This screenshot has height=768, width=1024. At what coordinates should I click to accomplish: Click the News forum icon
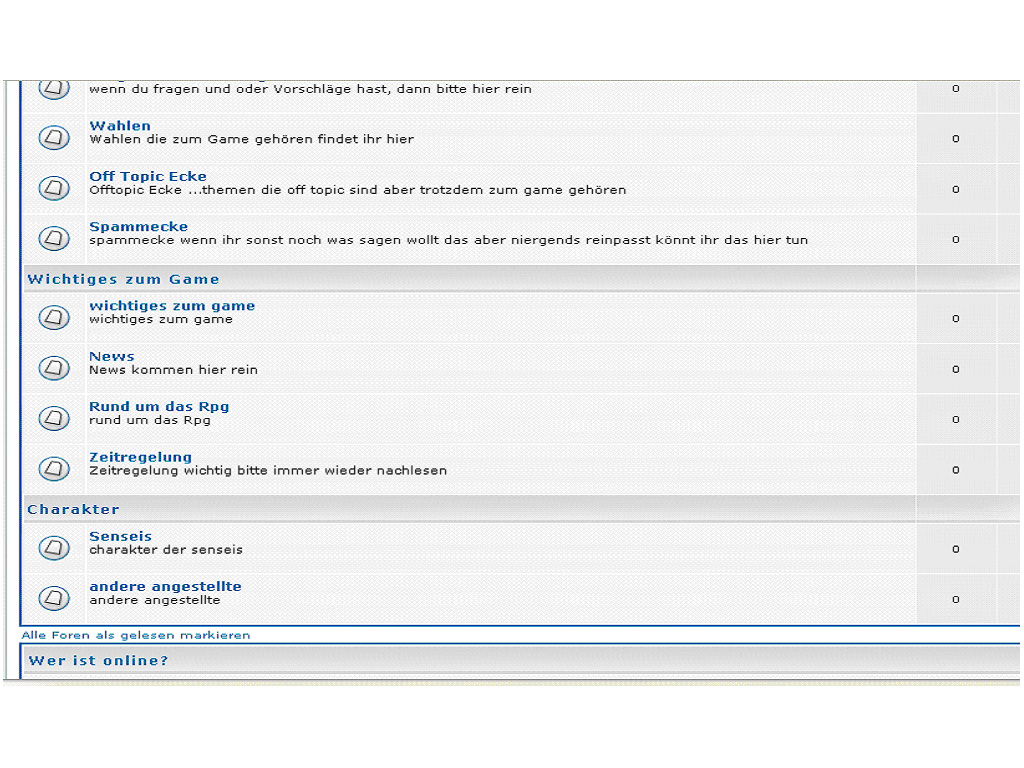(54, 368)
